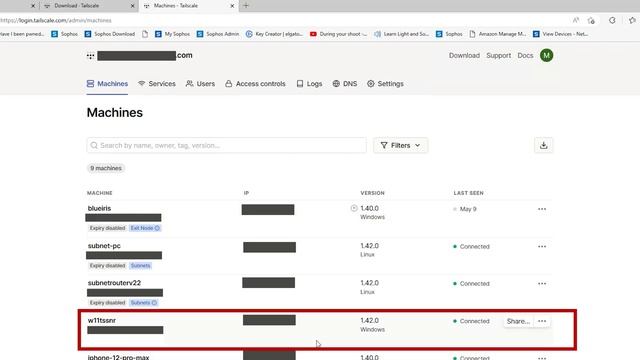Open the blueiris machine
Viewport: 640px width, 360px height.
click(x=99, y=208)
